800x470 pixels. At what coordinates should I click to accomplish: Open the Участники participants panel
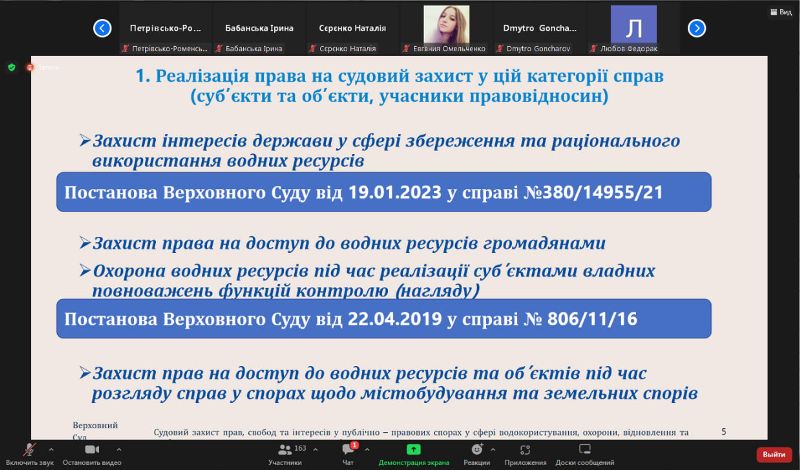(285, 454)
